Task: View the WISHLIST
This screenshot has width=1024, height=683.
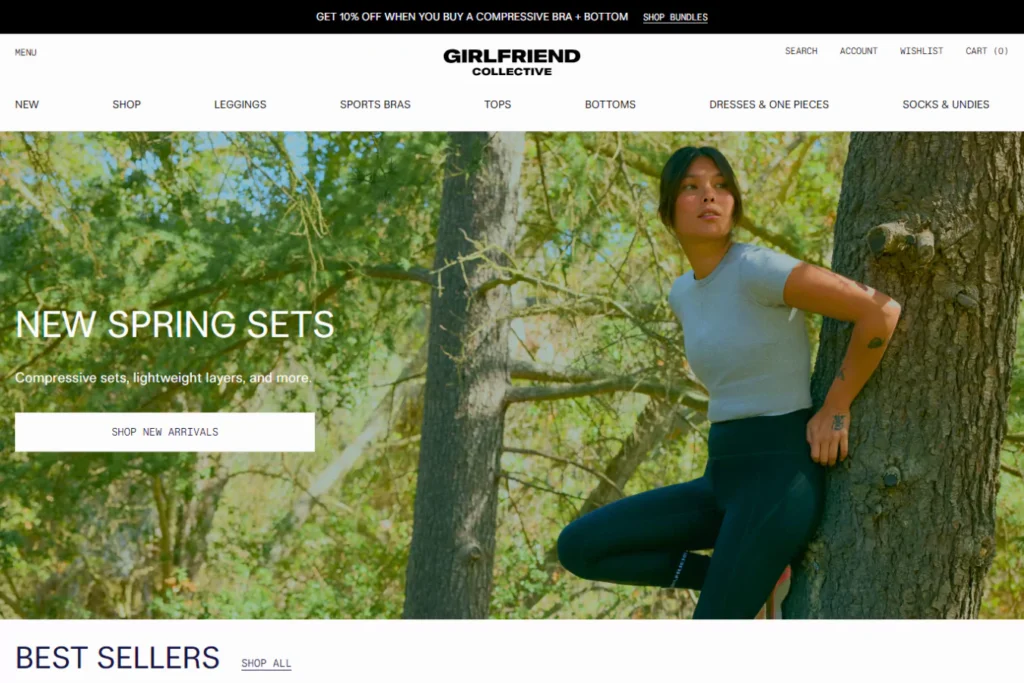Action: coord(921,51)
